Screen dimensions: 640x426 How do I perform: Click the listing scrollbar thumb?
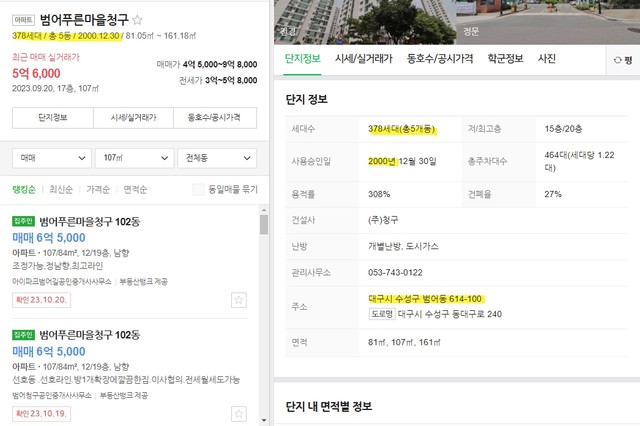(x=264, y=225)
